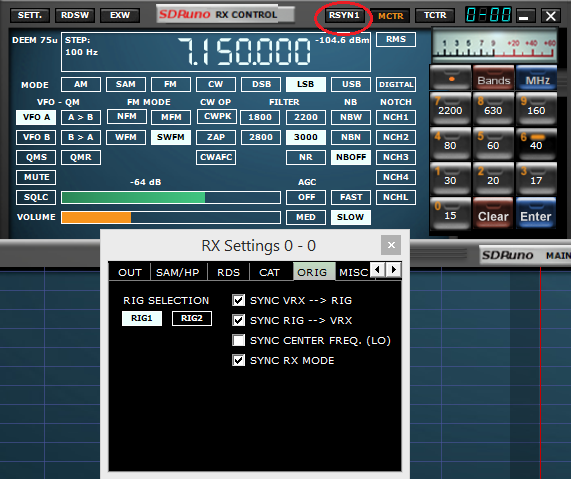571x479 pixels.
Task: Click the RSYN1 sync button
Action: pos(344,15)
